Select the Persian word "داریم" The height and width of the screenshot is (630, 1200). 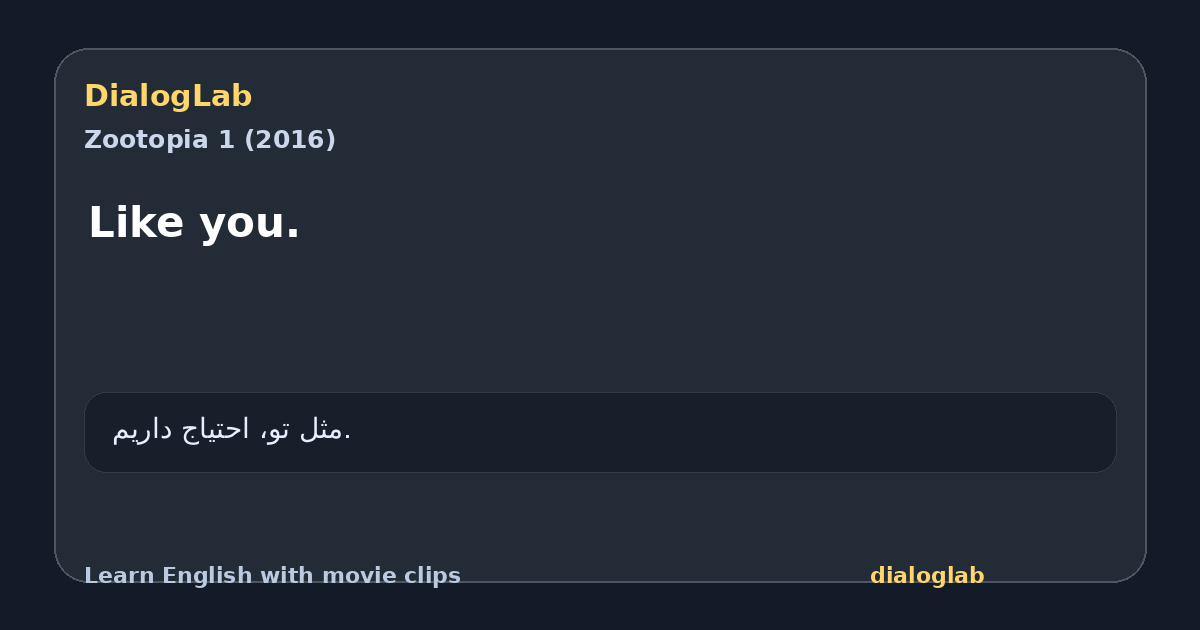pyautogui.click(x=143, y=431)
